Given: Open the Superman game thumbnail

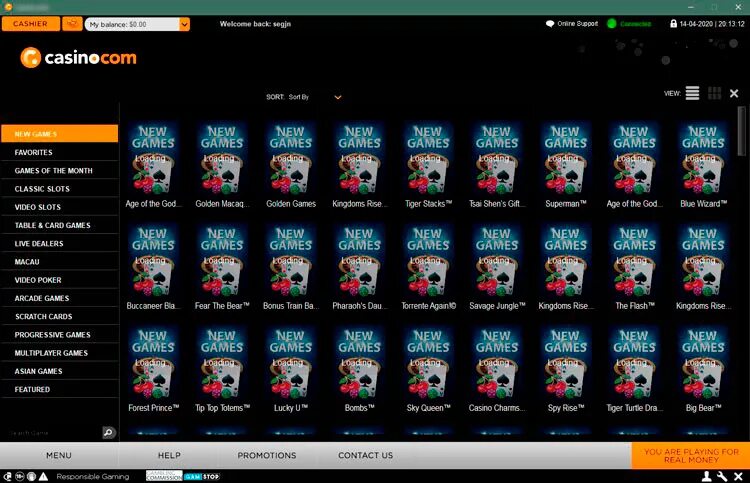Looking at the screenshot, I should coord(566,159).
